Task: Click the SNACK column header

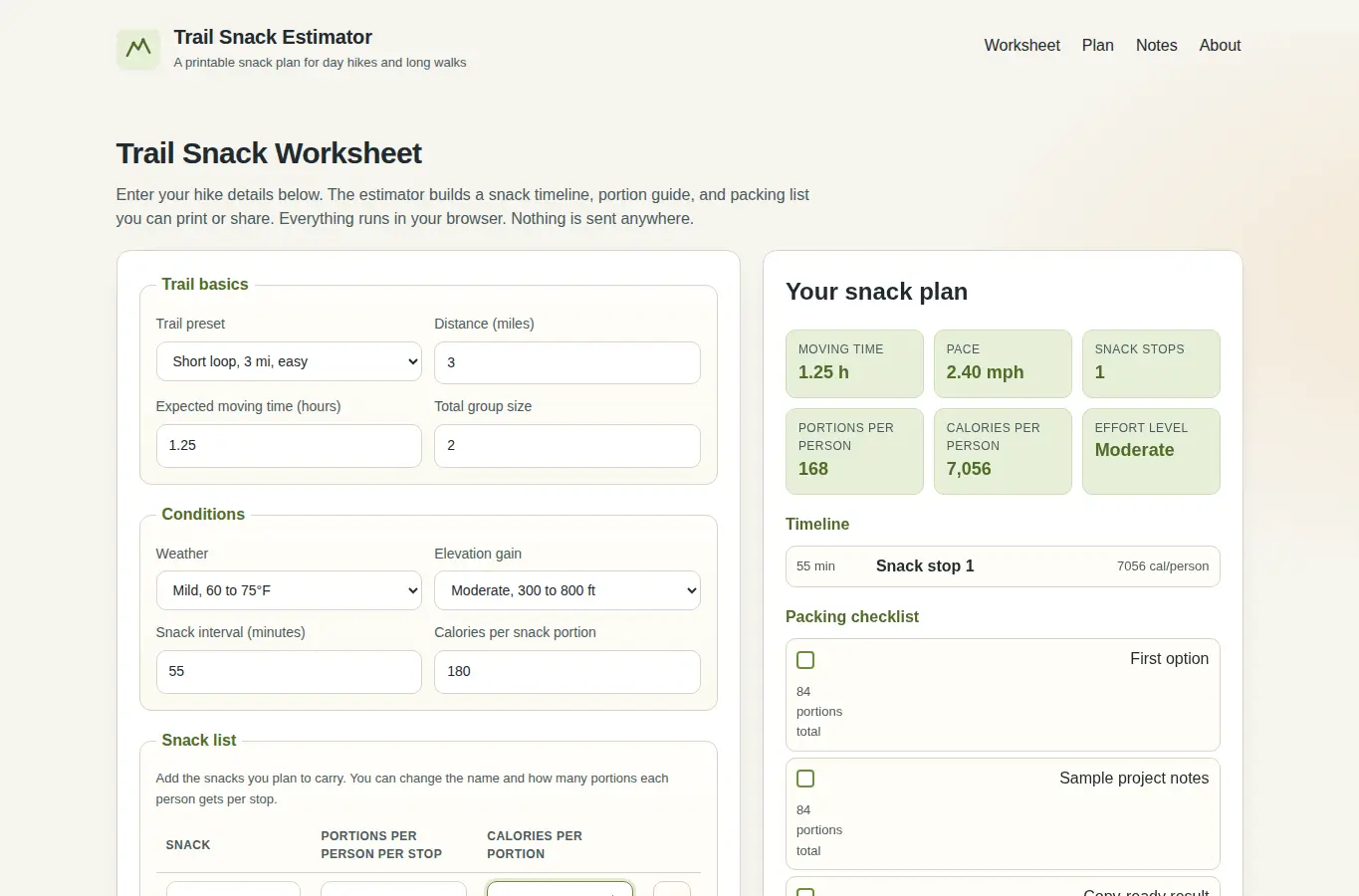Action: coord(188,845)
